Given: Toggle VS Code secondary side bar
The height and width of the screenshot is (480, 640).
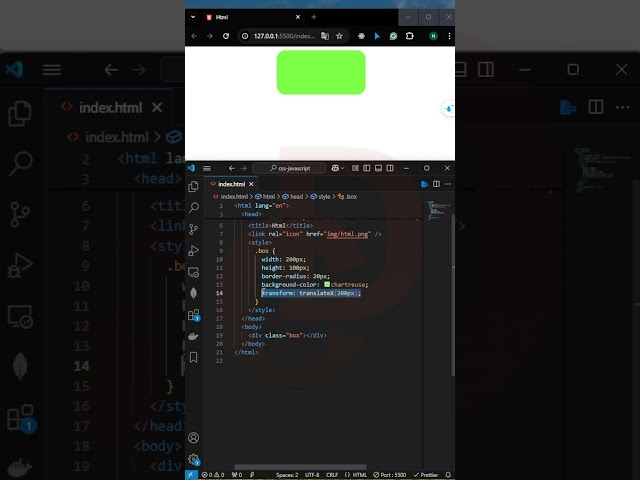Looking at the screenshot, I should click(x=390, y=168).
